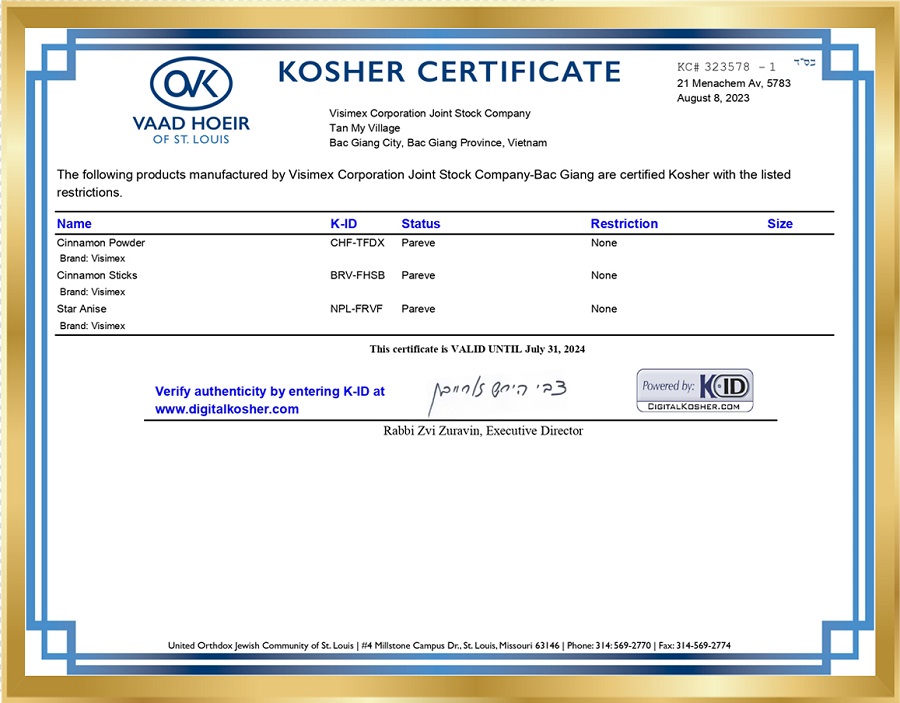Click the 'Tan My Village' line
The image size is (900, 703).
(x=364, y=128)
